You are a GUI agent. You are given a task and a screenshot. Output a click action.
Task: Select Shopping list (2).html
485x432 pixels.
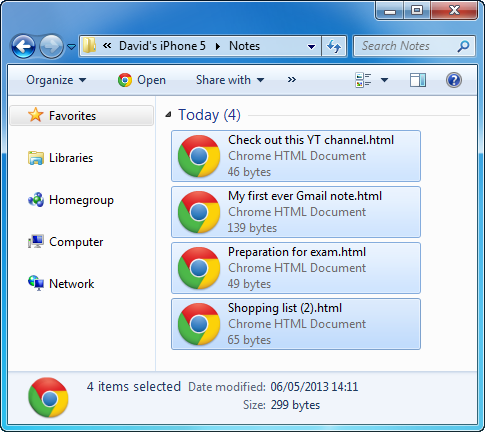coord(296,324)
